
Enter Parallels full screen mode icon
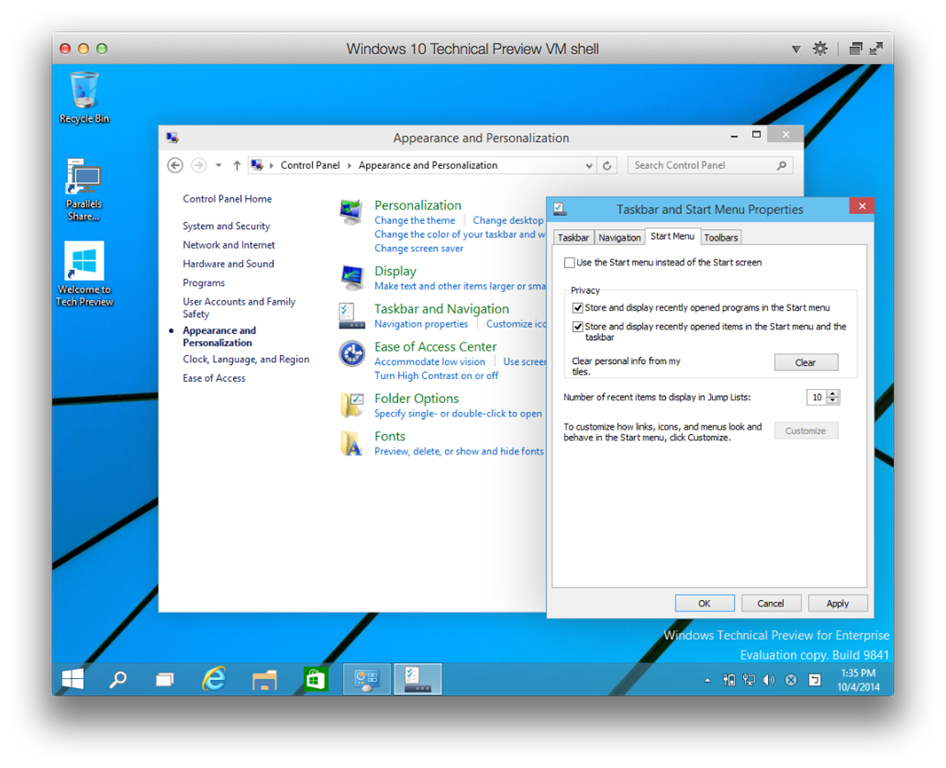point(877,48)
